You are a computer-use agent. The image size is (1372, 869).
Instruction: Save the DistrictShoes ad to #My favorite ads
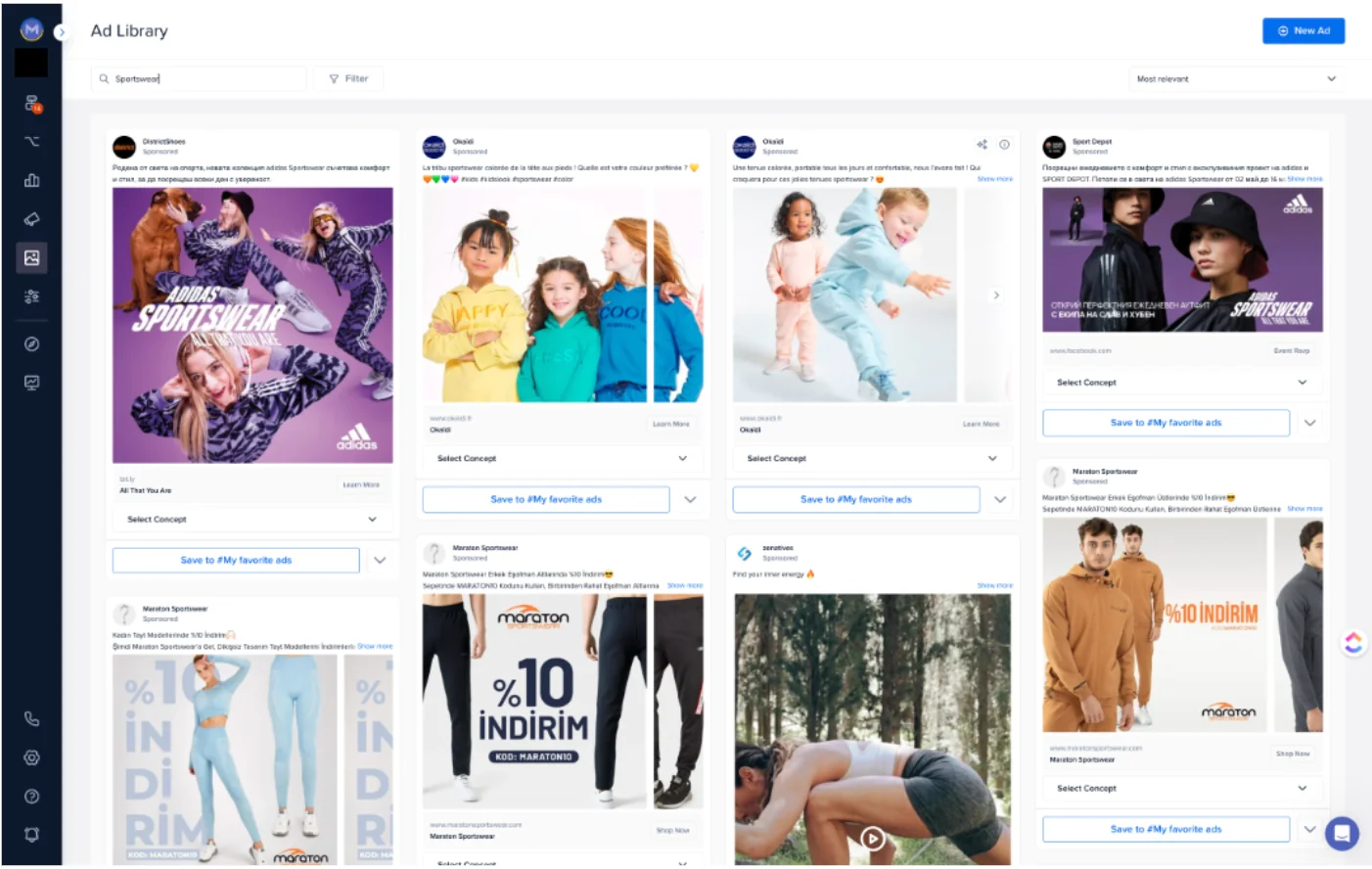(x=236, y=561)
